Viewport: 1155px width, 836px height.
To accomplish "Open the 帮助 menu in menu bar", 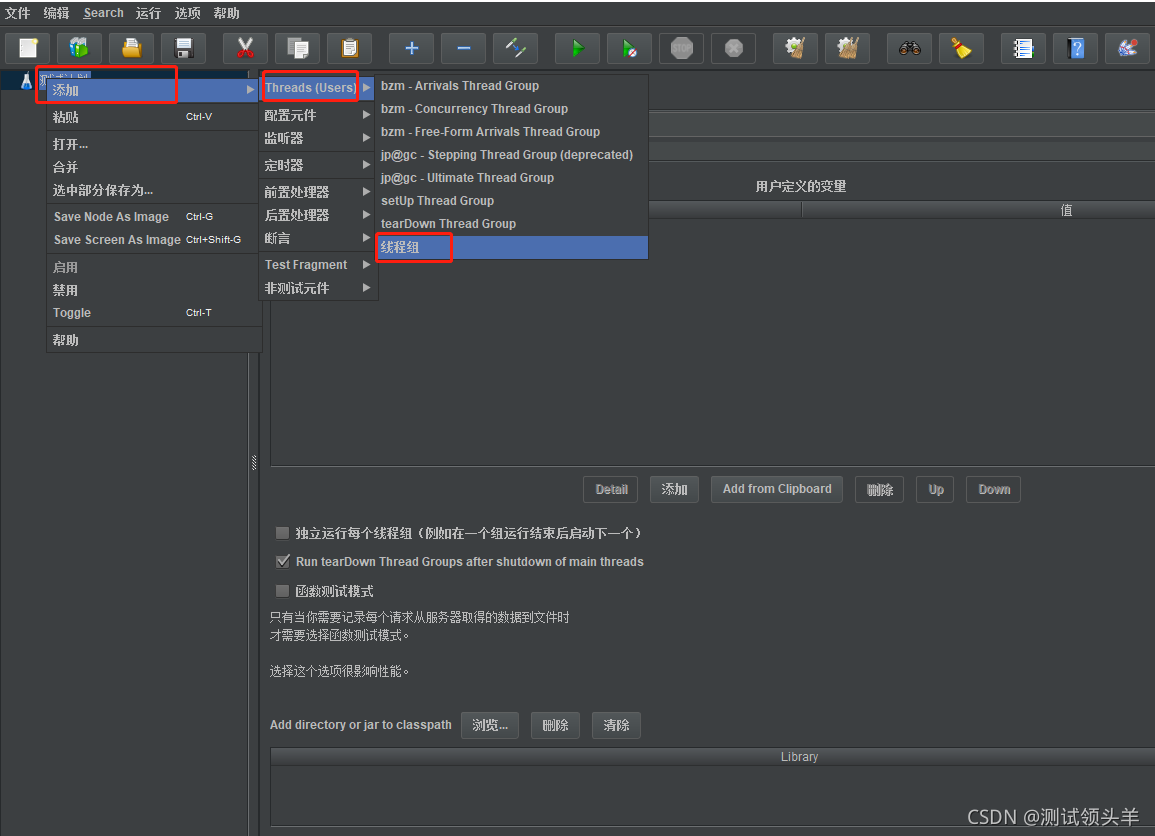I will (x=226, y=13).
